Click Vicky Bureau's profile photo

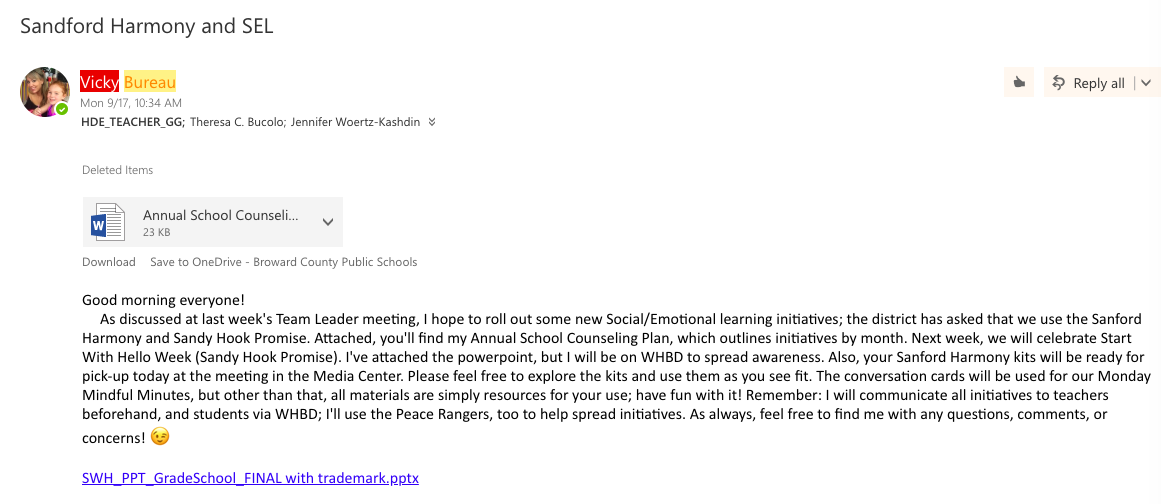click(44, 92)
